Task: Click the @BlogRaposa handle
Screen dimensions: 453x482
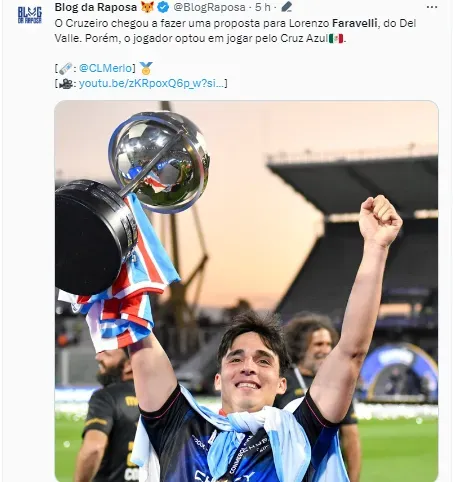Action: click(209, 7)
